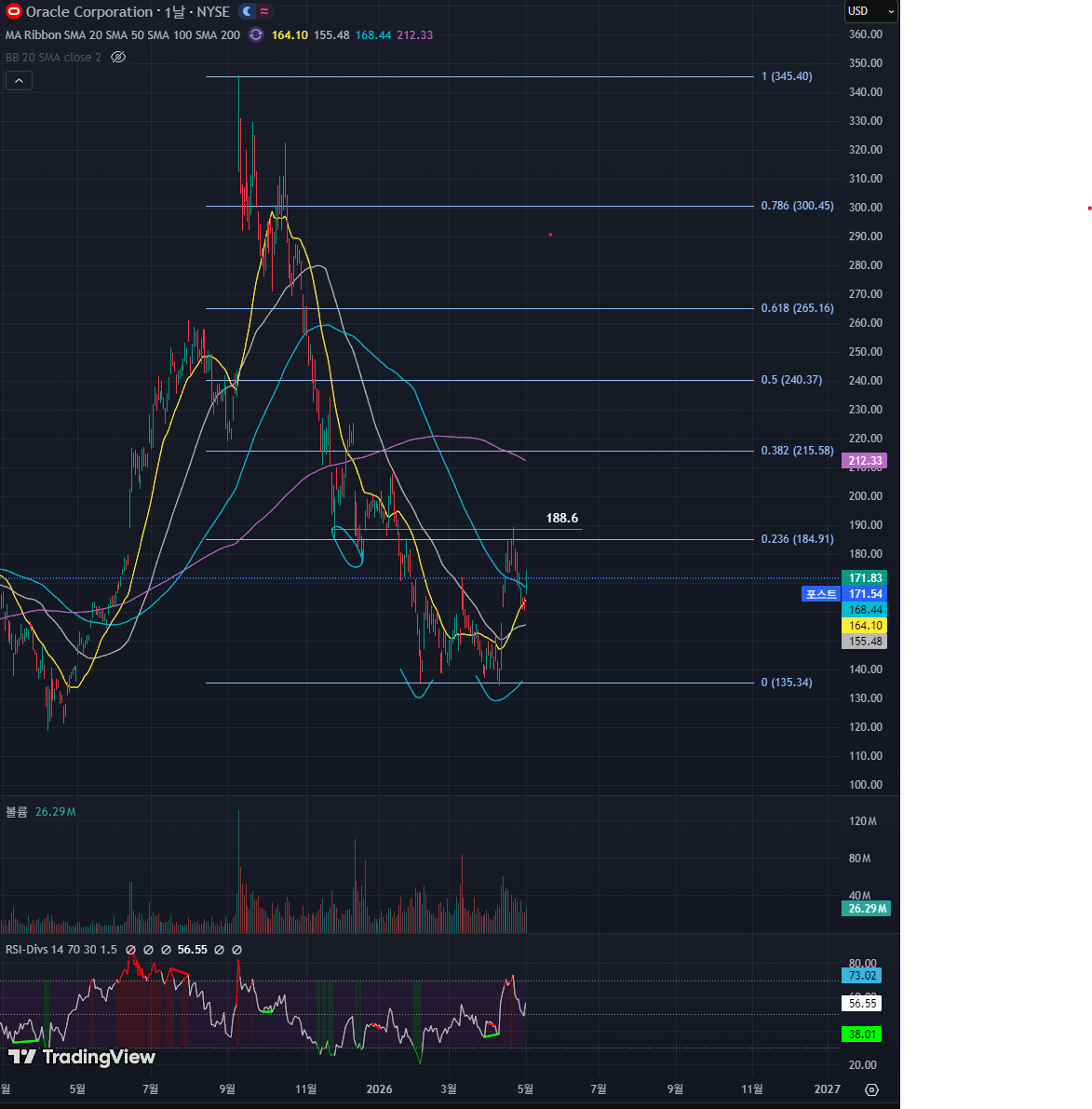Click the gray 155.48 price axis label
1092x1109 pixels.
pos(864,642)
